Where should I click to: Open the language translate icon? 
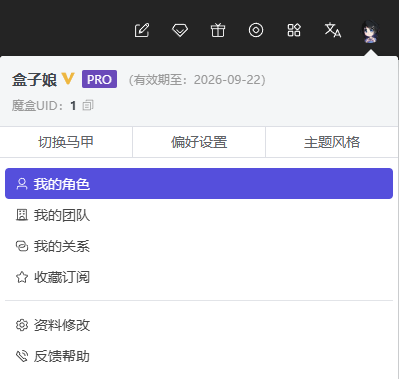[x=333, y=30]
